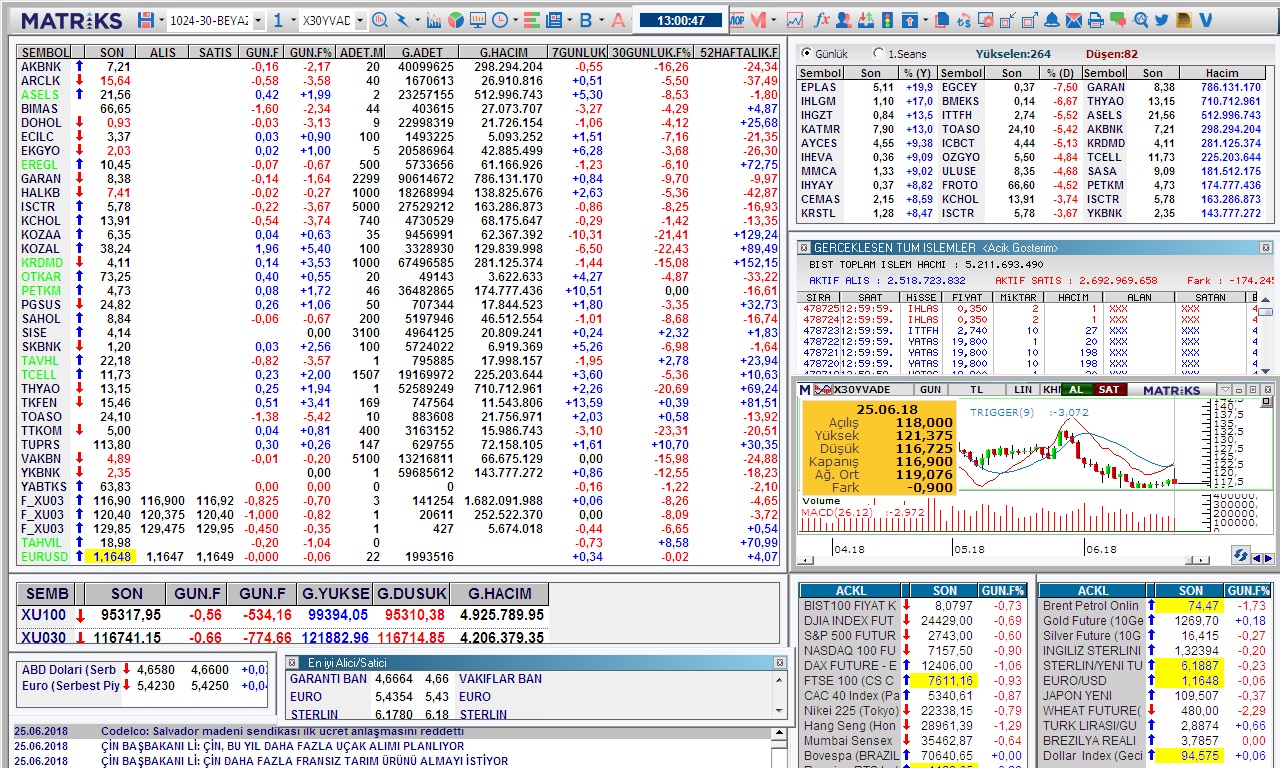Viewport: 1280px width, 768px height.
Task: Click the printer icon
Action: coord(1096,20)
